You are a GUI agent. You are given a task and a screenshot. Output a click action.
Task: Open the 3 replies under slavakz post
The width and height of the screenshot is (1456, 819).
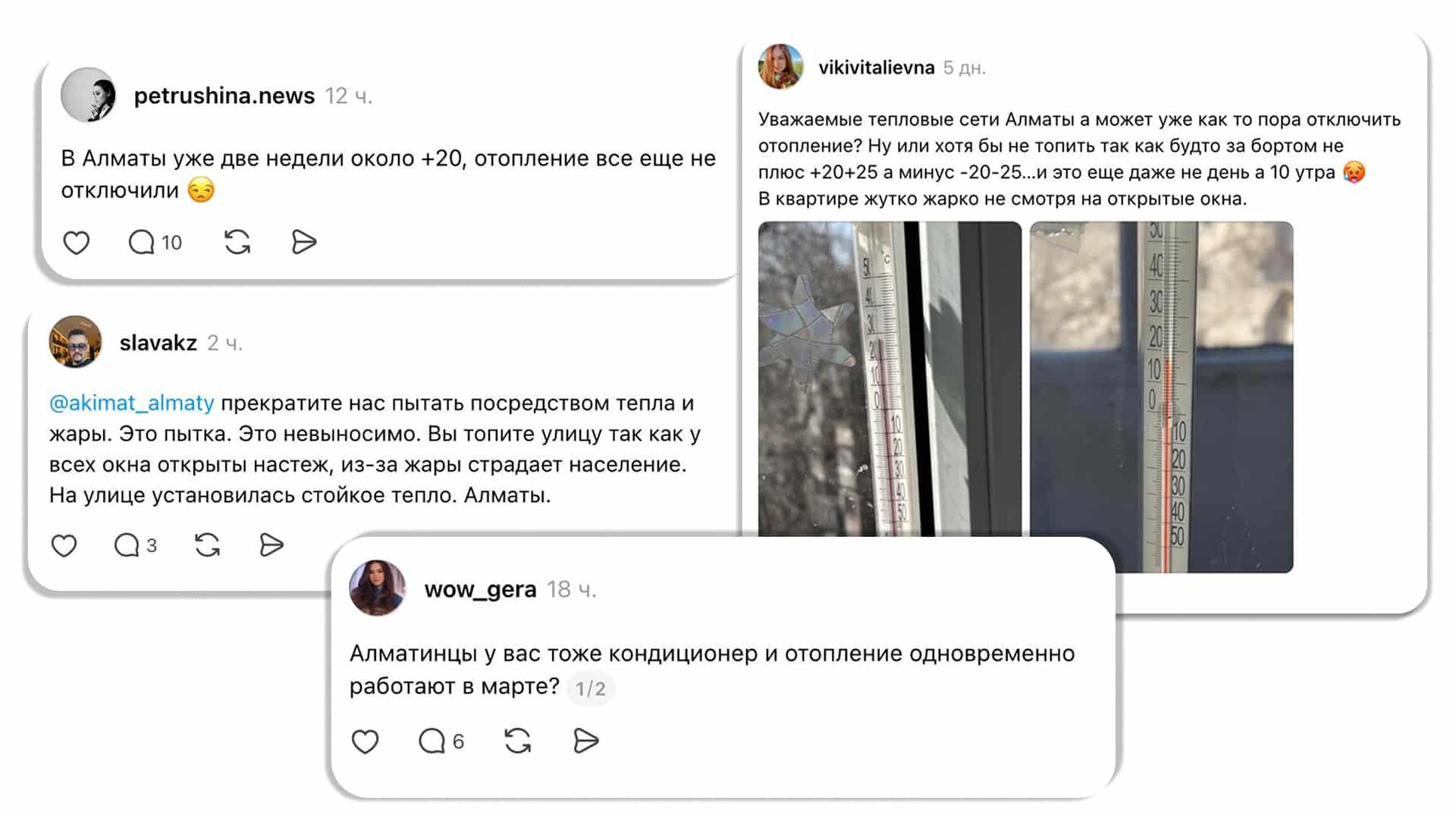[135, 545]
